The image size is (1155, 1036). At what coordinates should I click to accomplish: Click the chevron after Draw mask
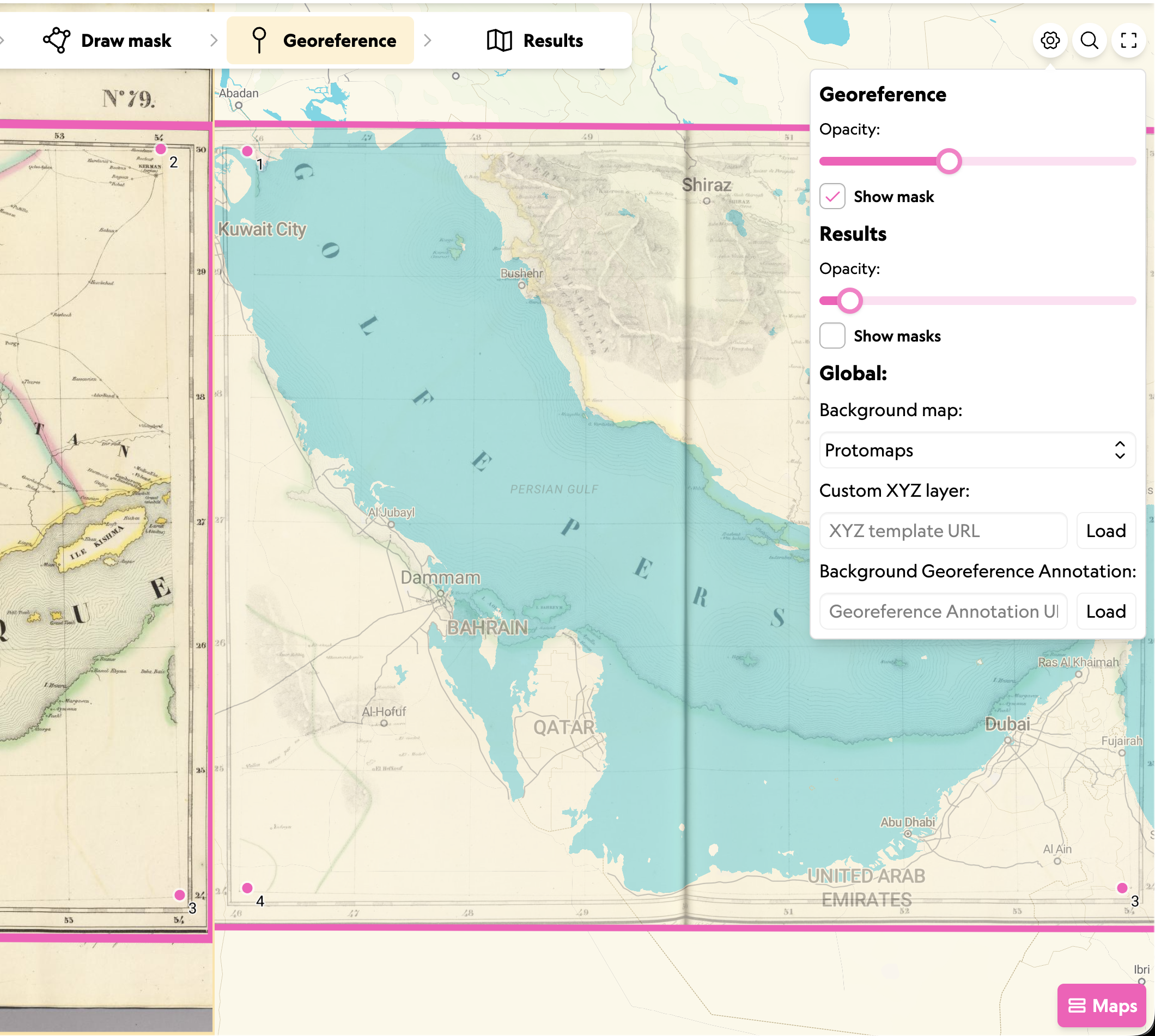pyautogui.click(x=214, y=40)
